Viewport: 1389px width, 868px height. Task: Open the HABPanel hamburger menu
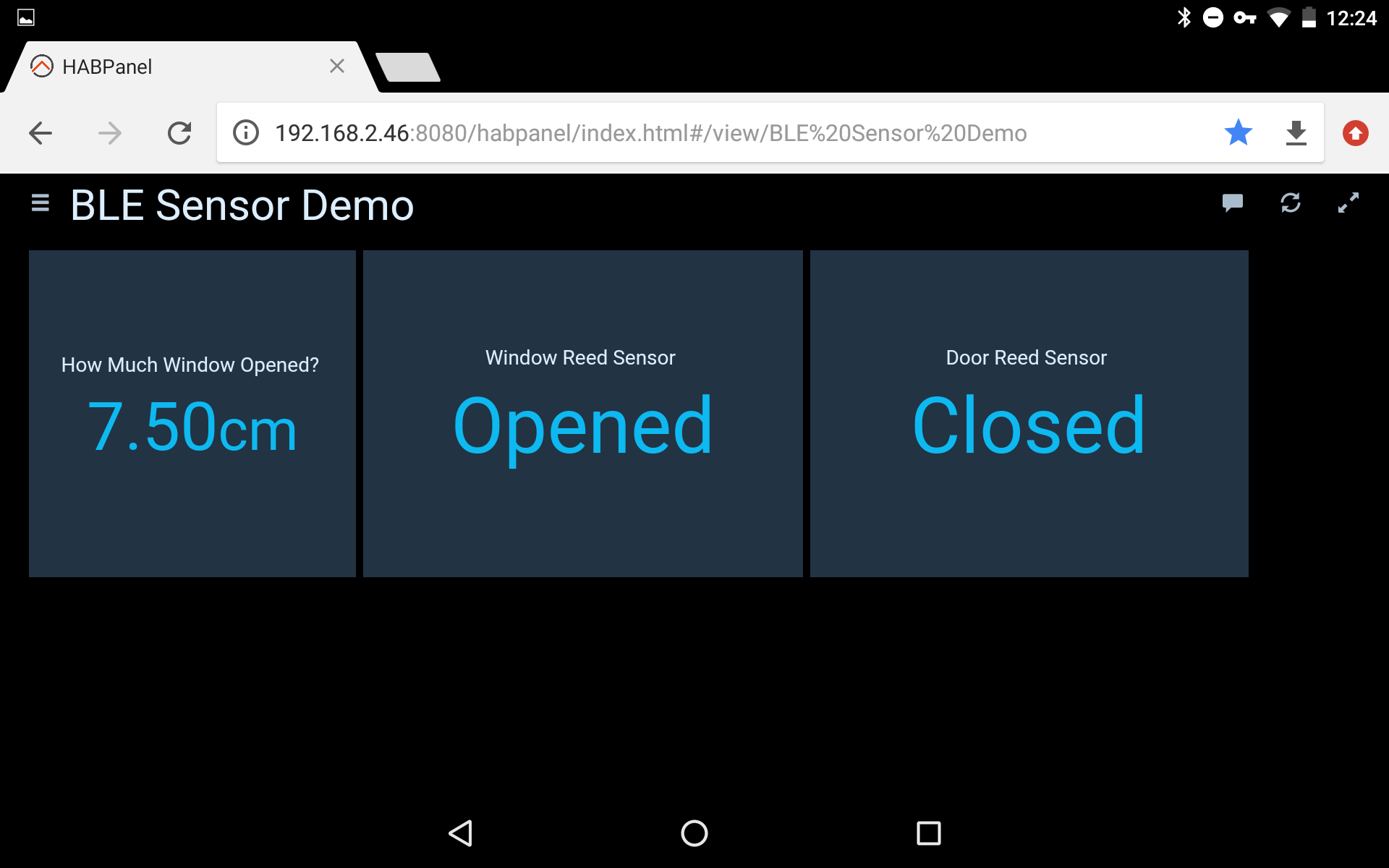coord(40,203)
